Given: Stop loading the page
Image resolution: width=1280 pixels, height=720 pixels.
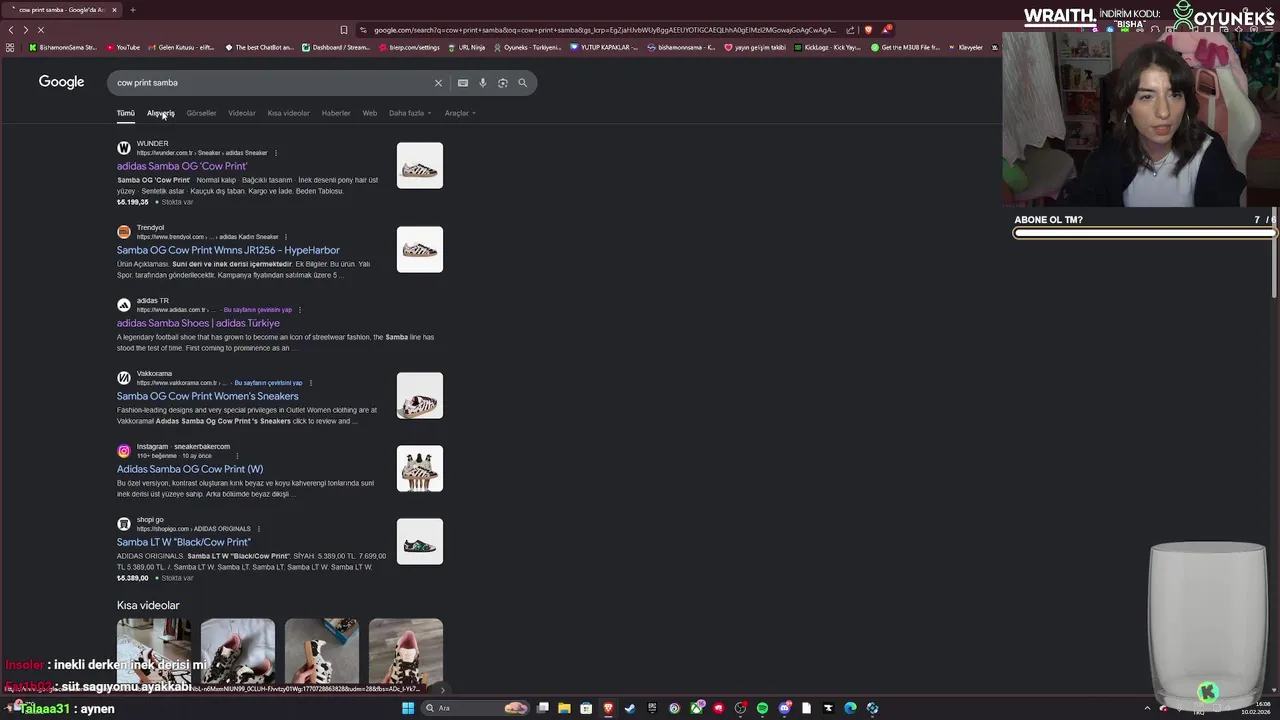Looking at the screenshot, I should click(x=40, y=30).
